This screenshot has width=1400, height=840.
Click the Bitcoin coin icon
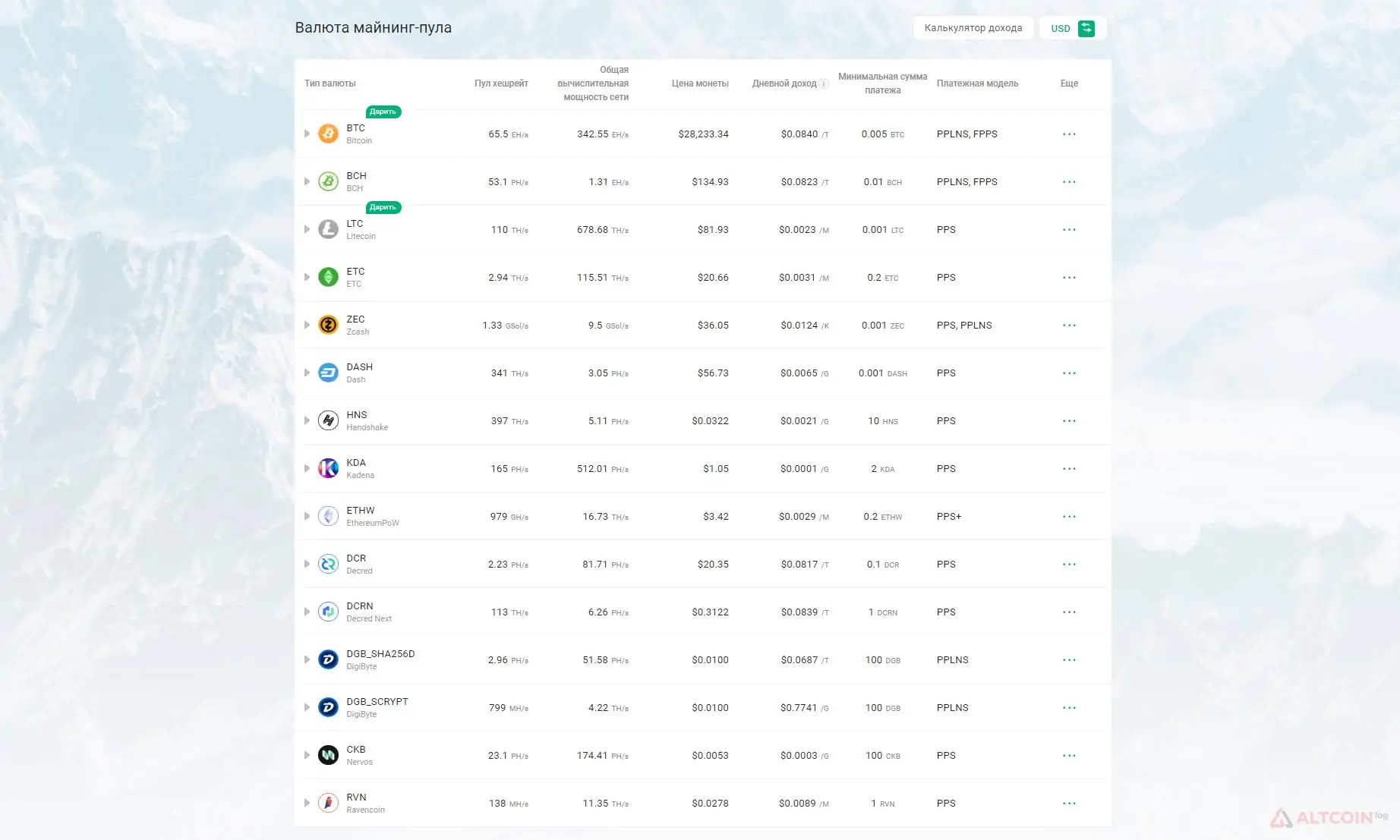point(328,134)
